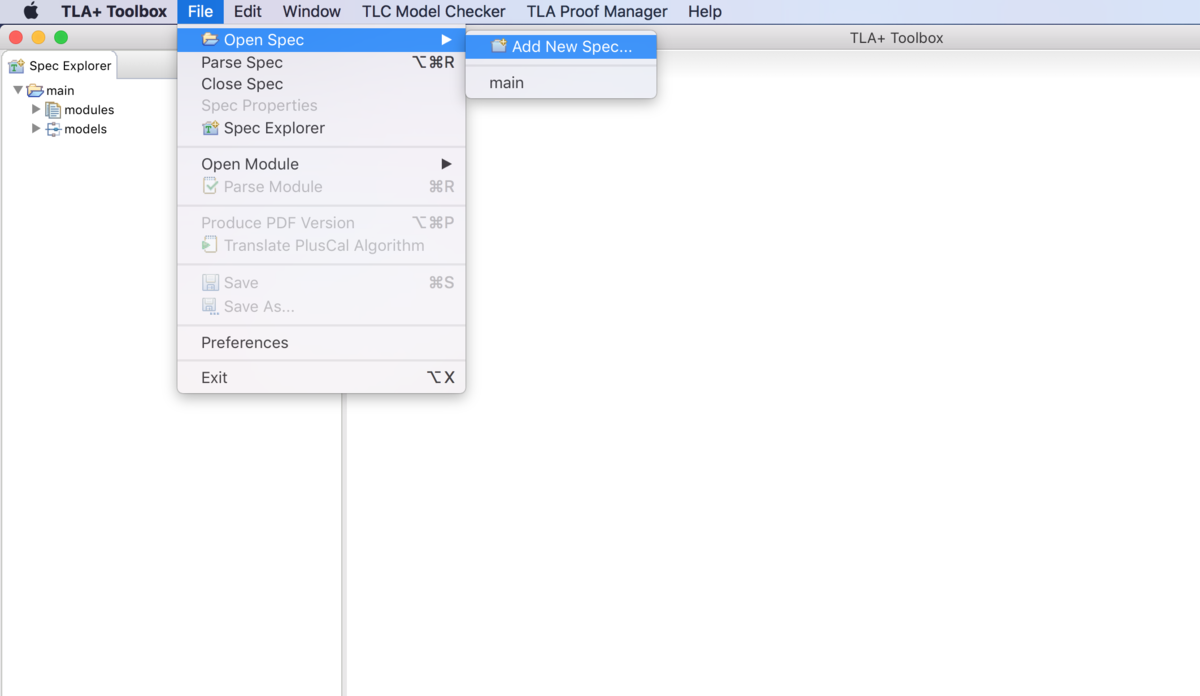Screen dimensions: 1200x696
Task: Expand the models tree node
Action: 37,128
